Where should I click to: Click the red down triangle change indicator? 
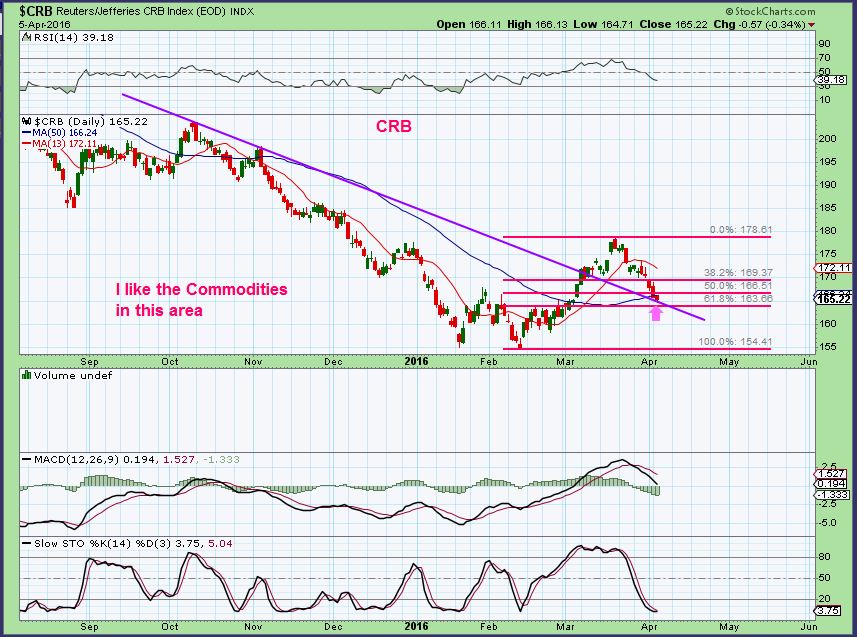tap(812, 25)
